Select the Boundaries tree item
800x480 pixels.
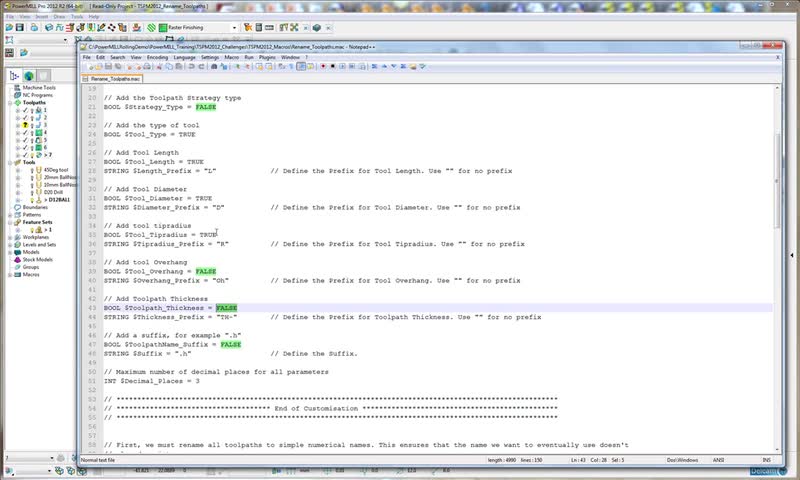(35, 208)
